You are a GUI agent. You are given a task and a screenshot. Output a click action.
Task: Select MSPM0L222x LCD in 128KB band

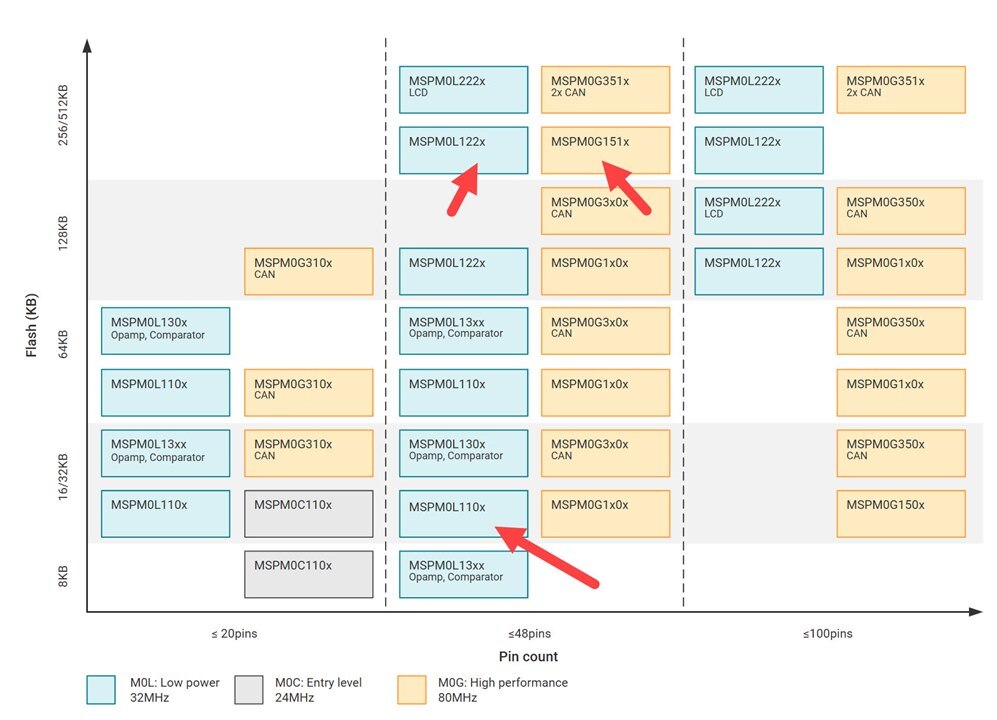click(x=759, y=211)
